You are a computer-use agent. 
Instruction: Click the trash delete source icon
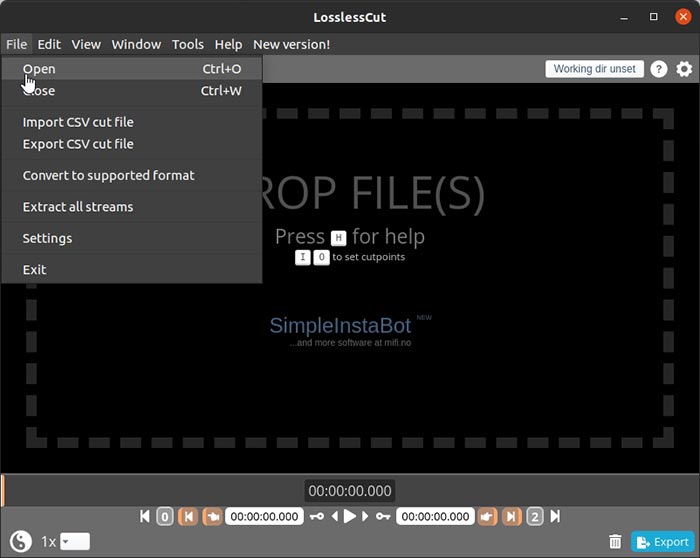tap(615, 541)
